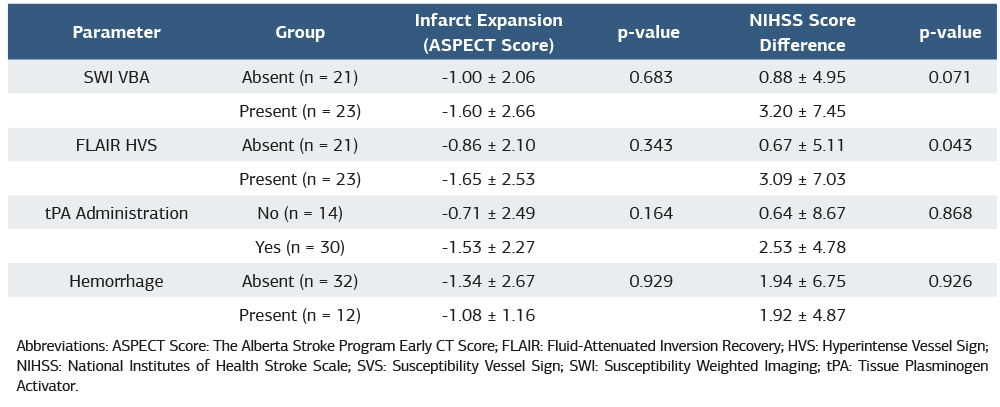This screenshot has width=1000, height=407.
Task: Click the Parameter column header
Action: (x=116, y=32)
